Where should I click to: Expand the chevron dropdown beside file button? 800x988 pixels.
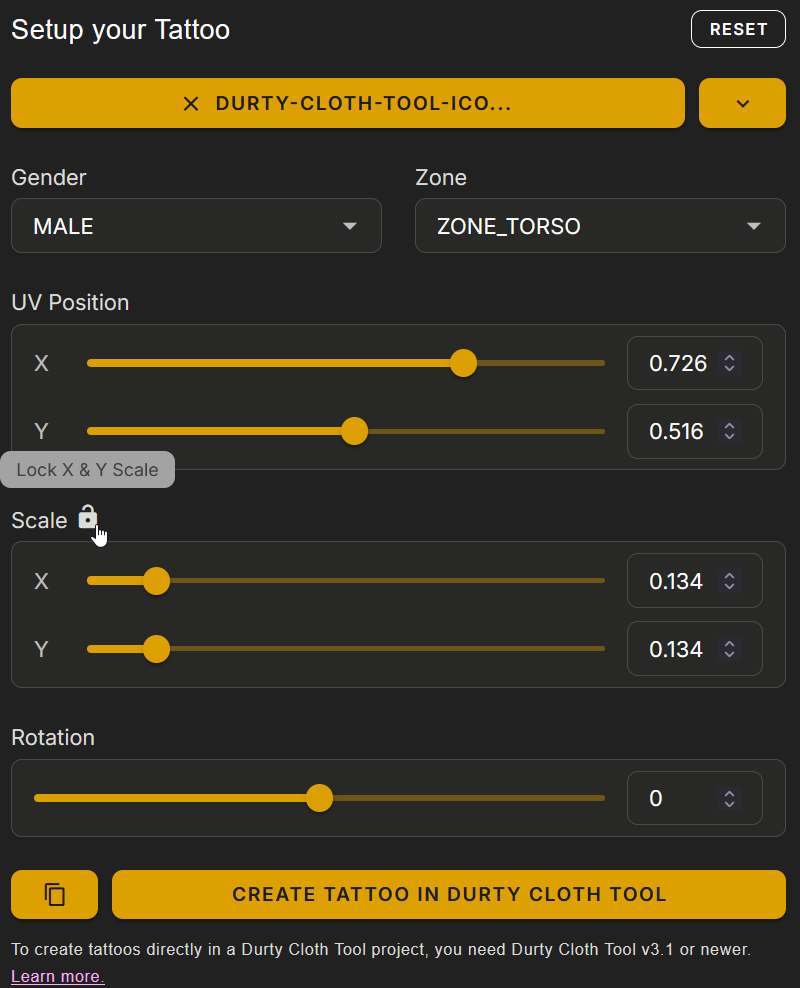[742, 104]
